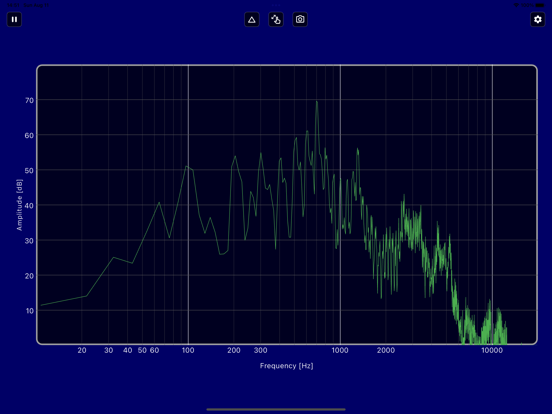Click the 'Amplitude [dB]' axis label
Image resolution: width=552 pixels, height=414 pixels.
click(x=19, y=205)
